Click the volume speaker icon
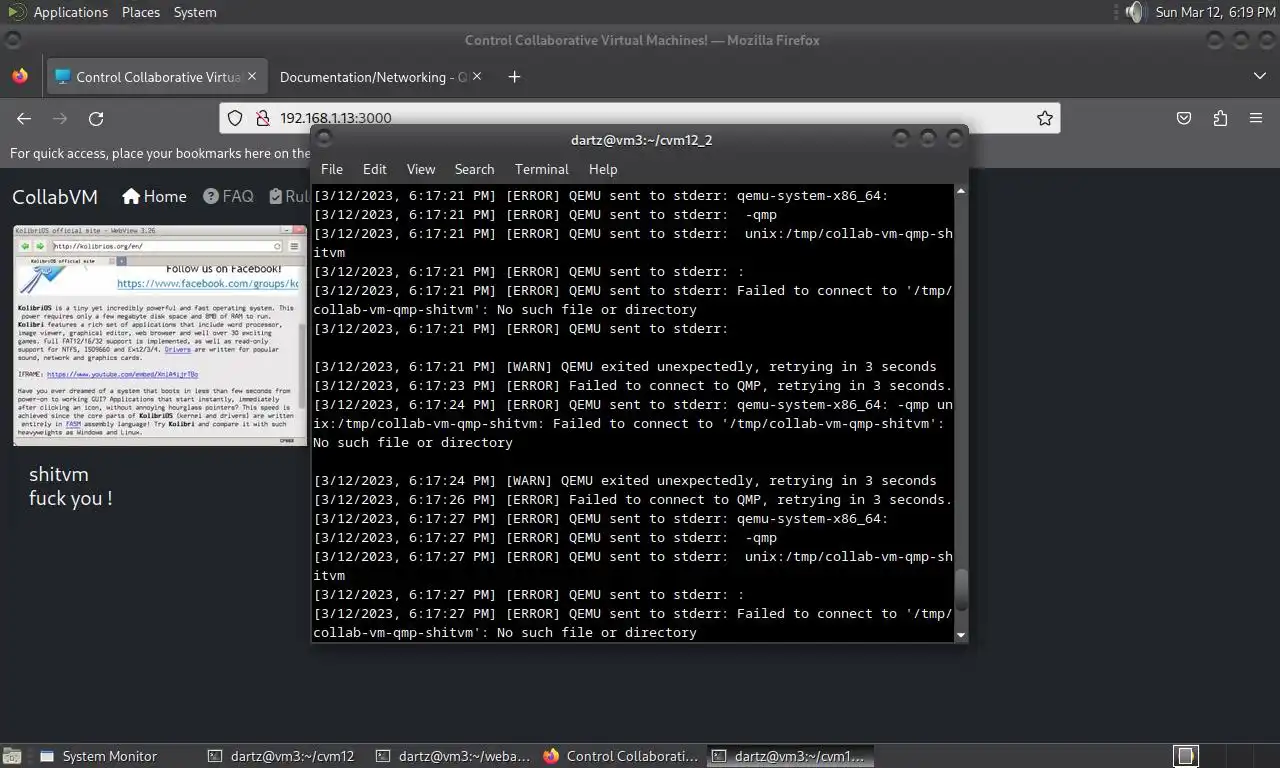Viewport: 1280px width, 768px height. pos(1134,12)
